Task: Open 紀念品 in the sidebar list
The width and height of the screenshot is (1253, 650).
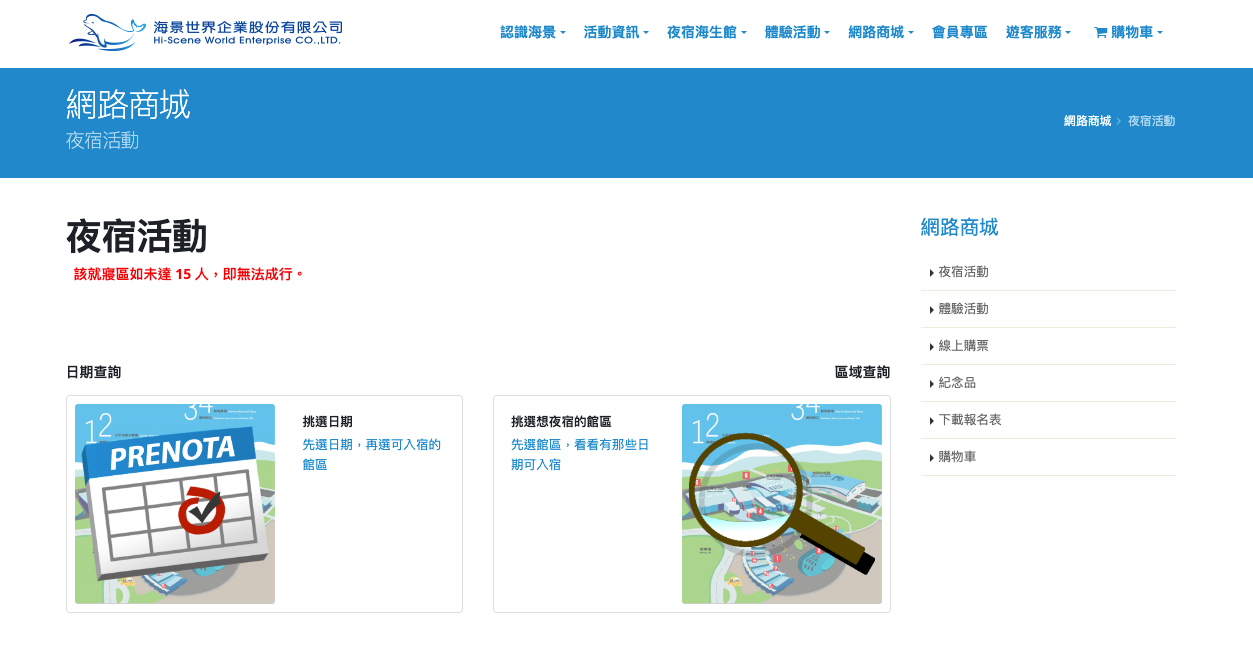Action: point(957,383)
